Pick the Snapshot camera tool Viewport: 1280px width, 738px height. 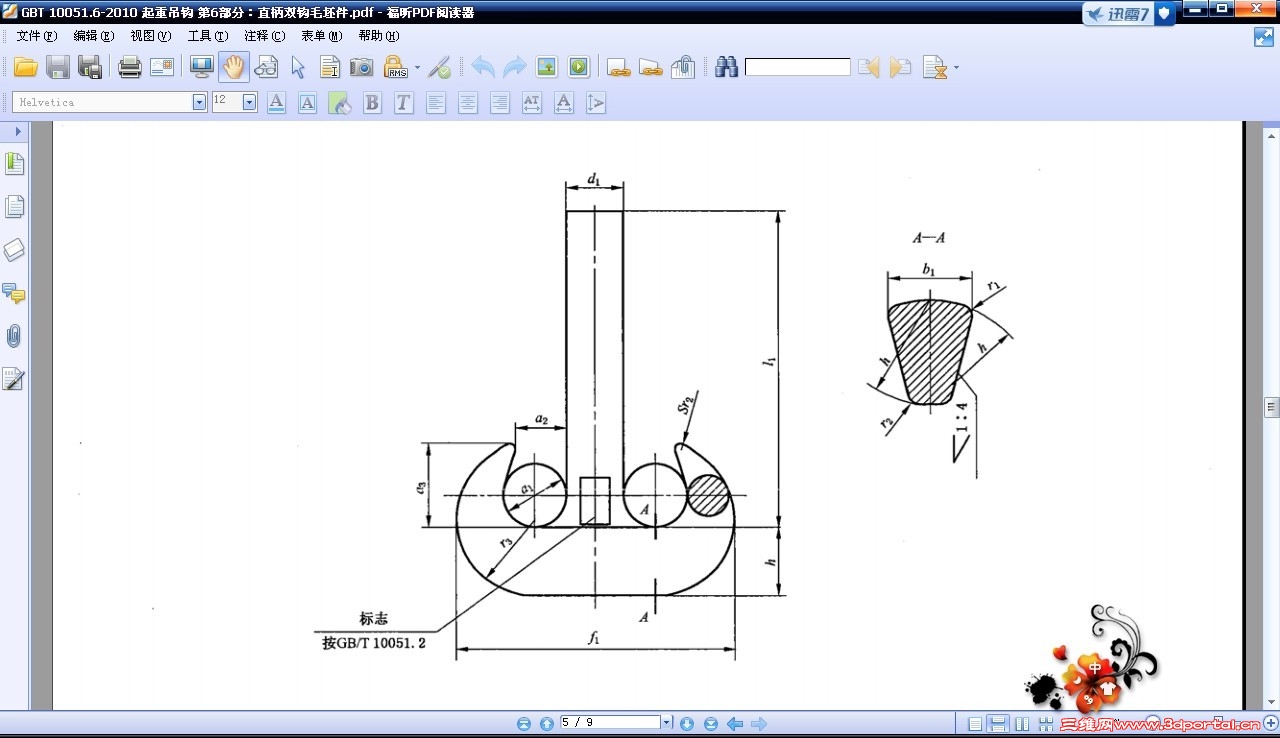[x=362, y=67]
